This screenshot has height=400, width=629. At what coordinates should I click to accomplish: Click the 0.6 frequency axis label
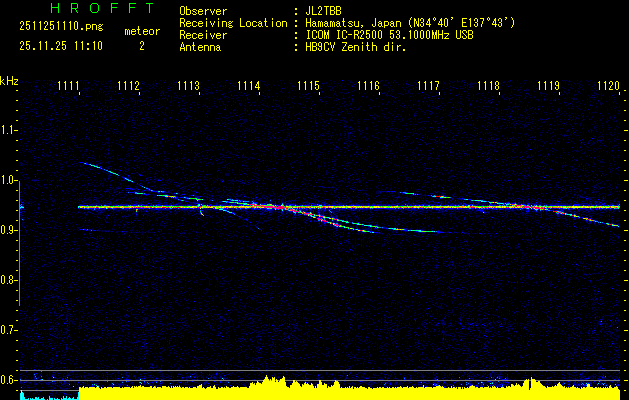(x=9, y=379)
